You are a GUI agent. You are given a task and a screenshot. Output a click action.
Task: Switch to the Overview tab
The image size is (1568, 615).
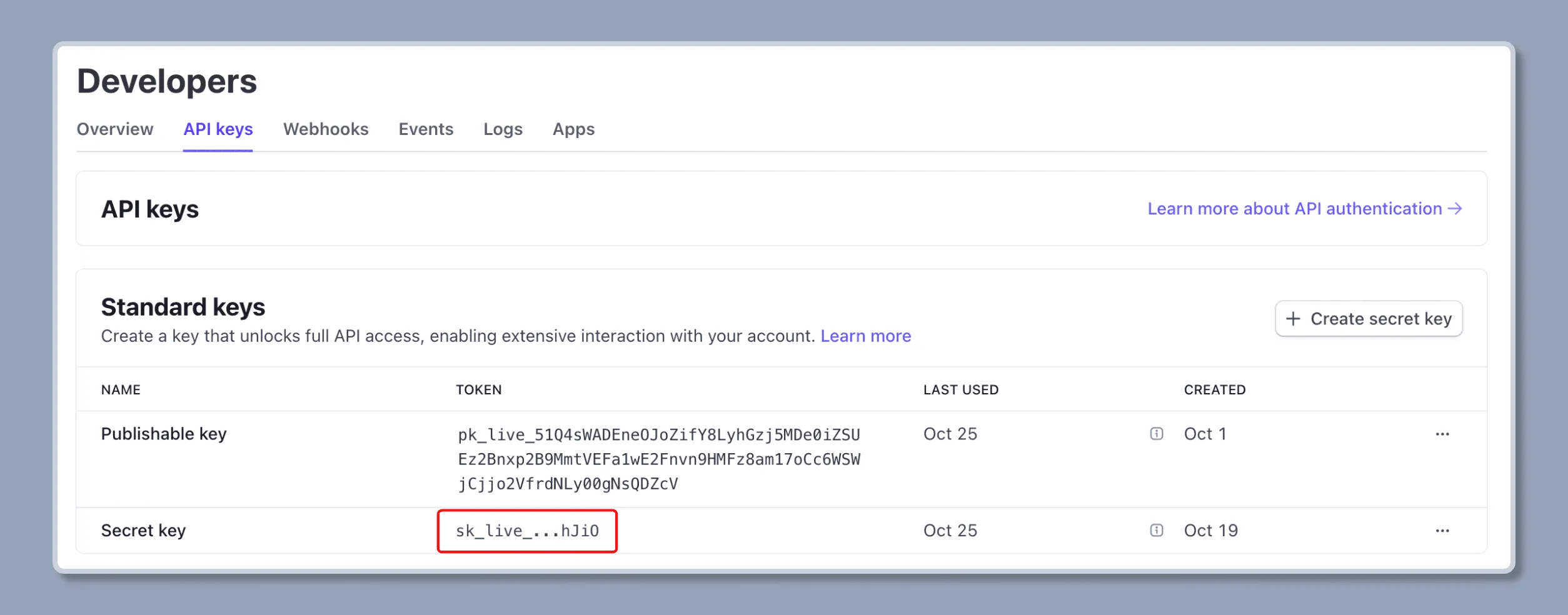point(115,129)
